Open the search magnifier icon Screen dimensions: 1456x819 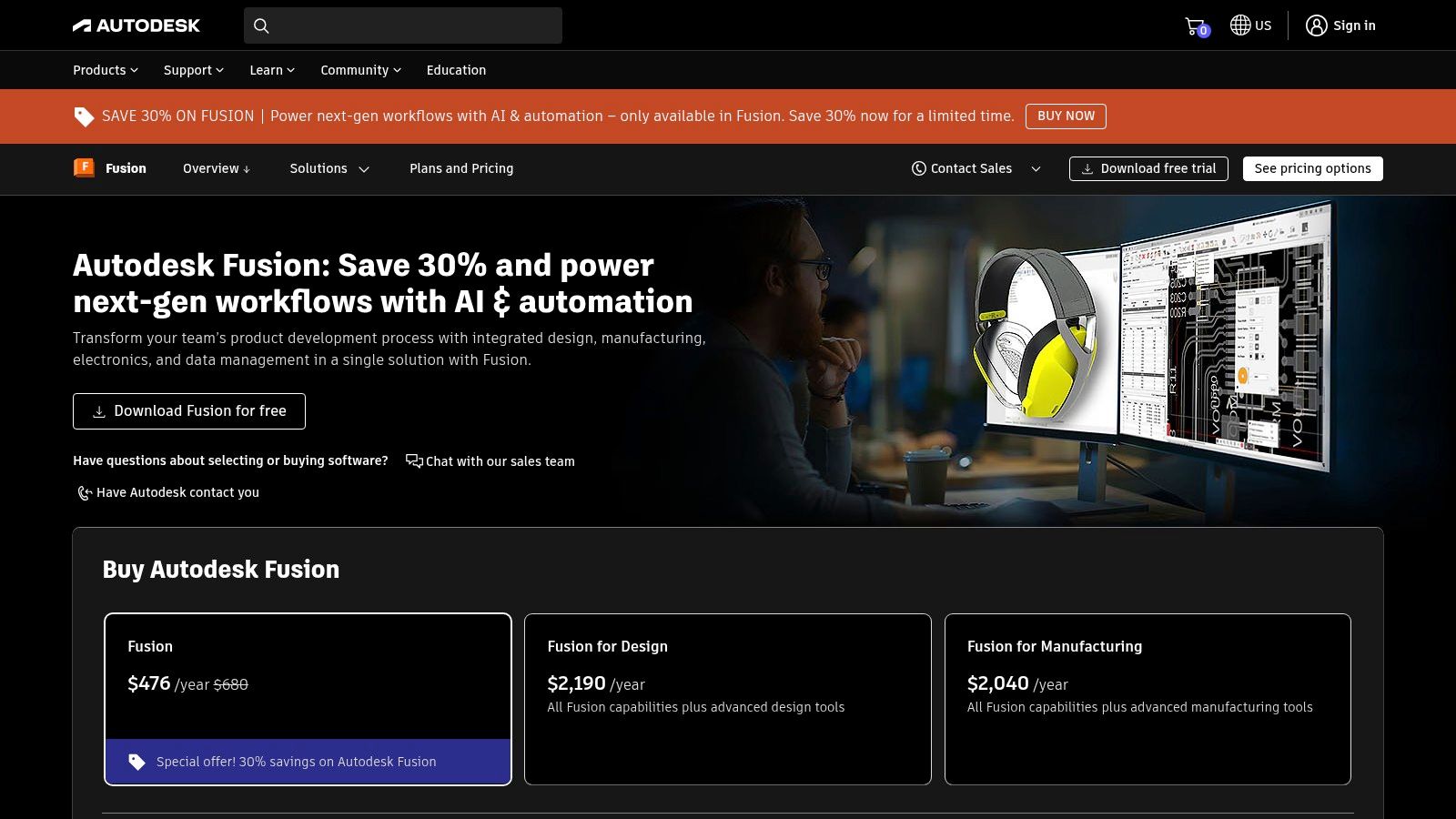click(x=261, y=25)
